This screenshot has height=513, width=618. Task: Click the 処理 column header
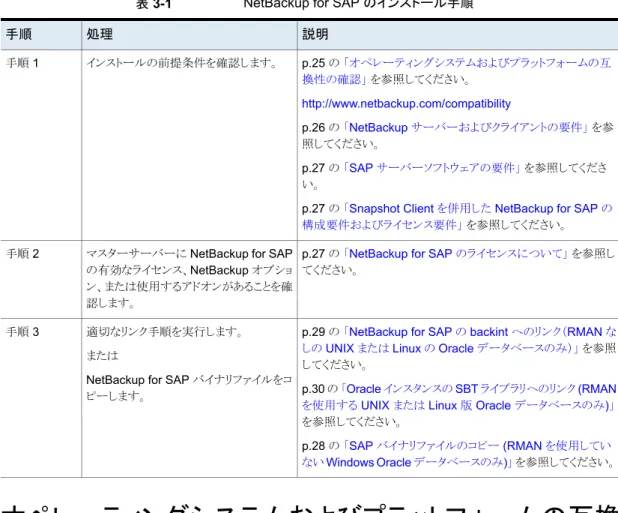(x=99, y=34)
